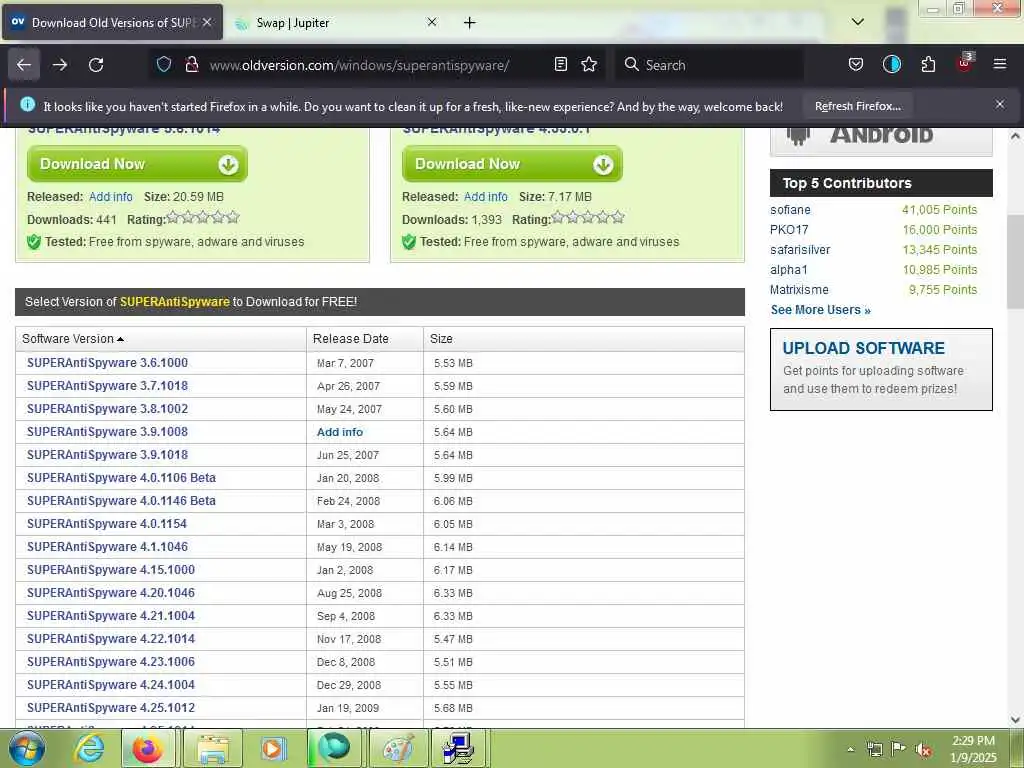The width and height of the screenshot is (1024, 768).
Task: Launch Internet Explorer from the taskbar
Action: (x=89, y=748)
